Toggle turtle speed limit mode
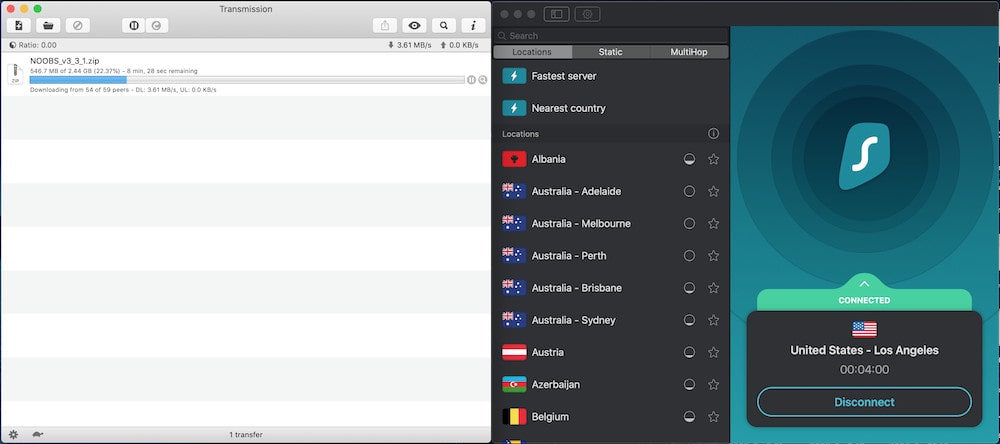The height and width of the screenshot is (444, 1000). [37, 435]
